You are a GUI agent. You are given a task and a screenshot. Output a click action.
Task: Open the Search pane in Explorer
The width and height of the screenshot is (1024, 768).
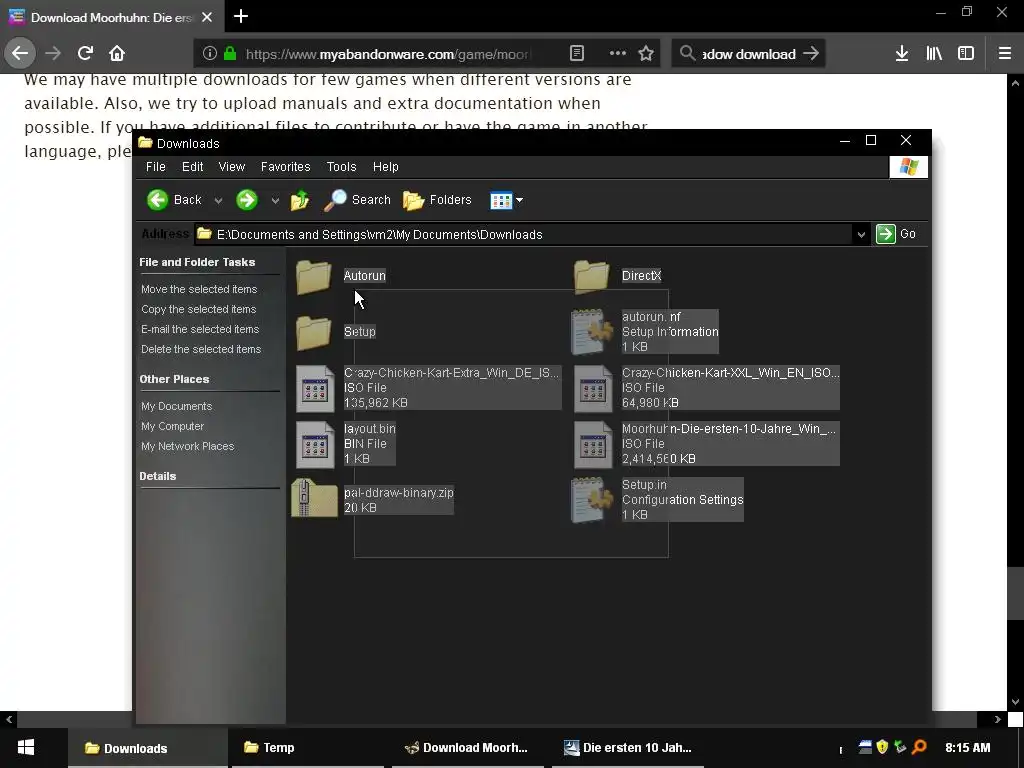pyautogui.click(x=357, y=200)
